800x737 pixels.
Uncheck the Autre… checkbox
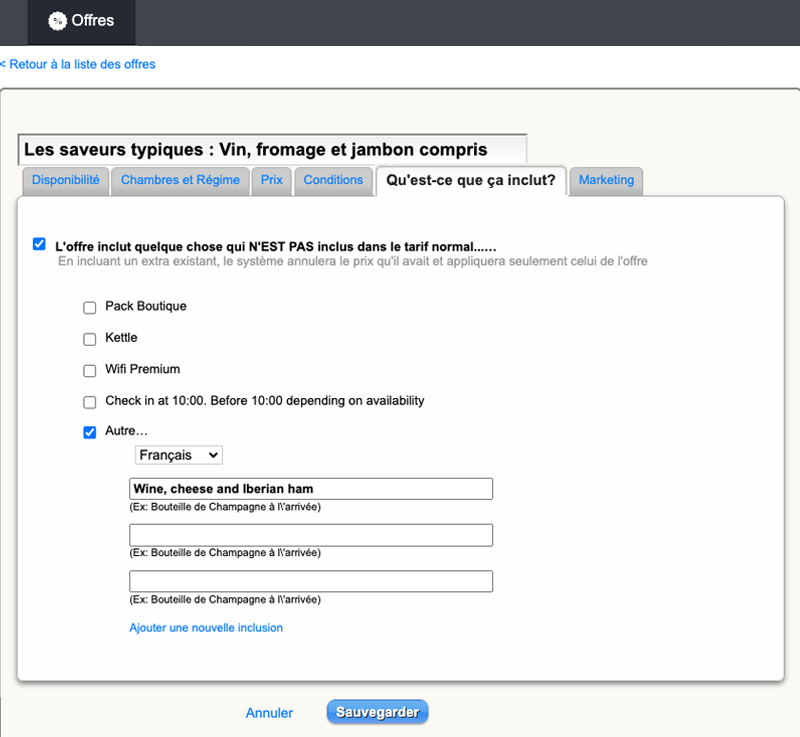tap(90, 433)
